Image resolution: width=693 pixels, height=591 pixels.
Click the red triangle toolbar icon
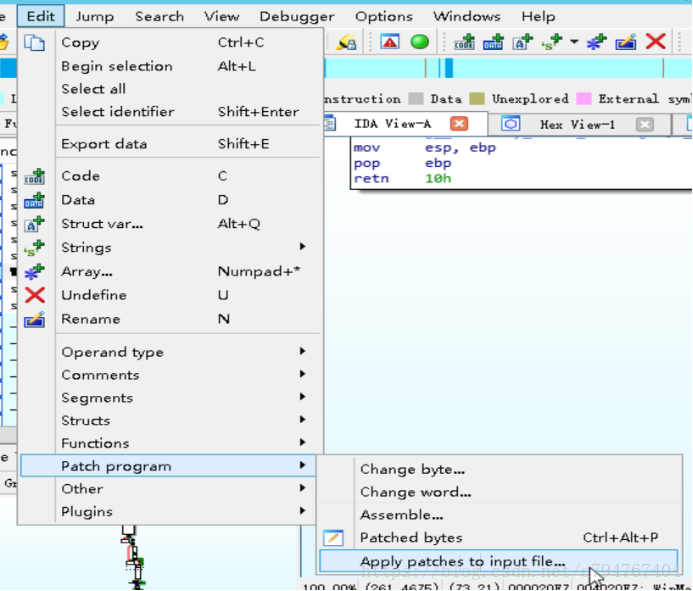pos(390,42)
